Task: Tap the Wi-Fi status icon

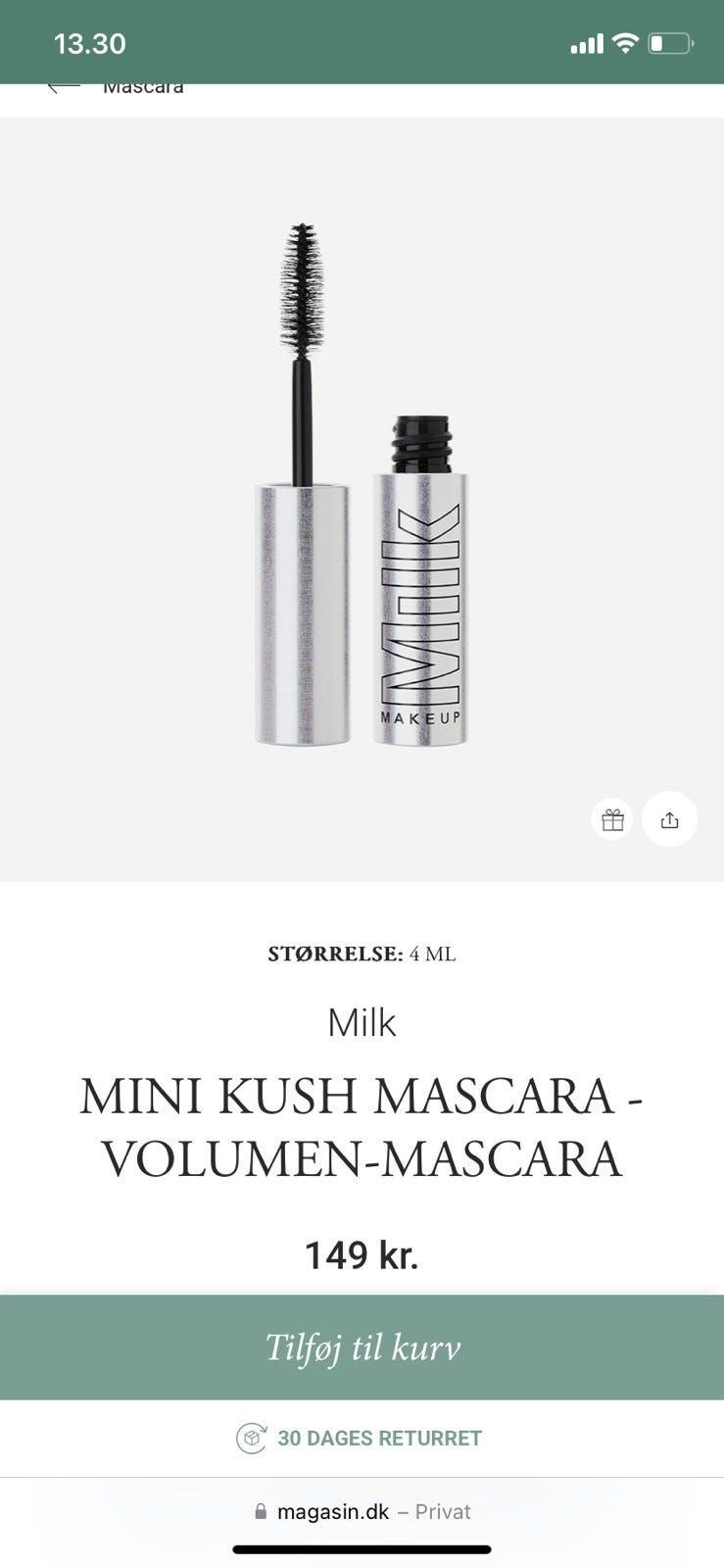Action: click(624, 43)
